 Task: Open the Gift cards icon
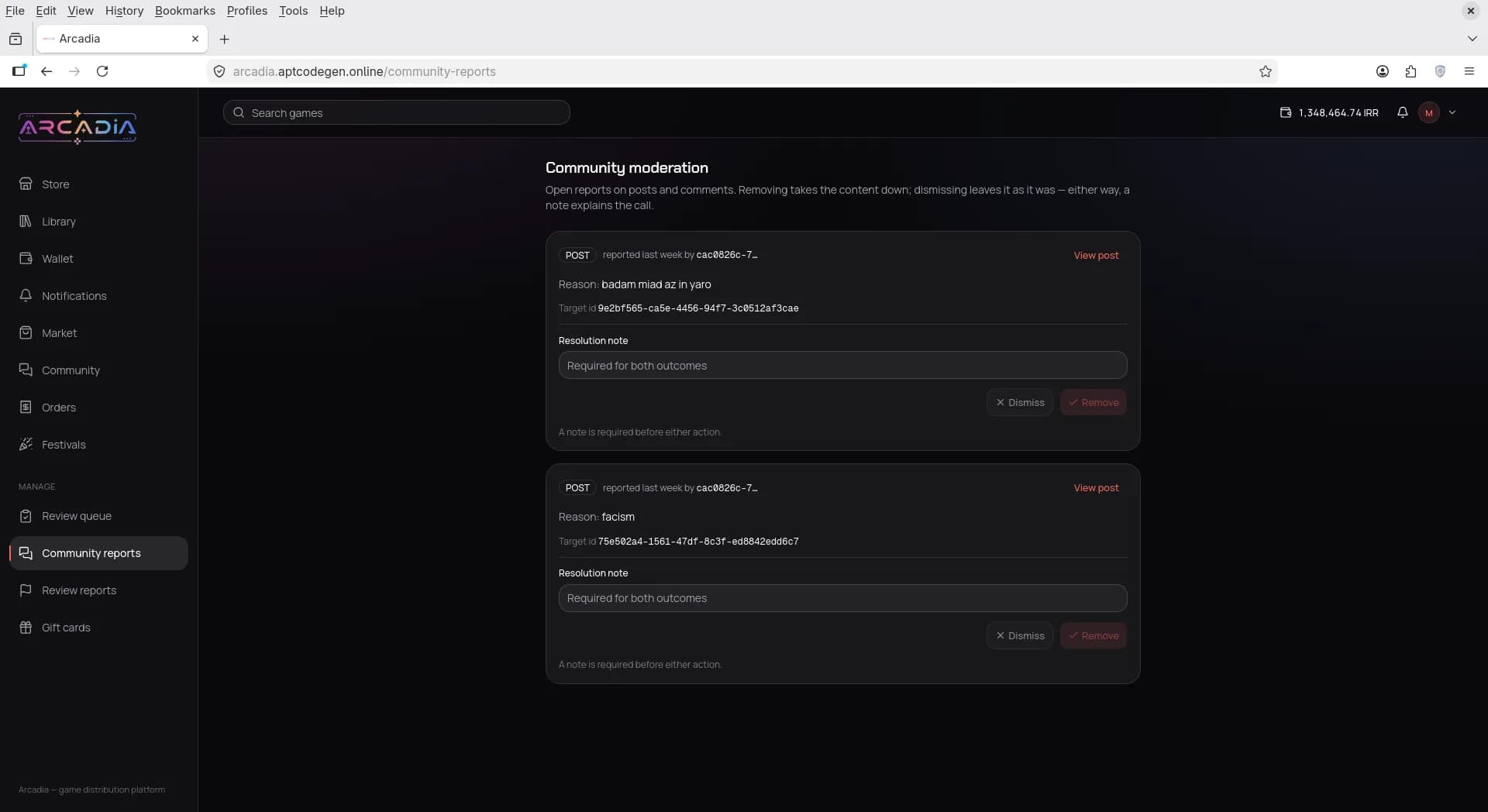click(26, 627)
